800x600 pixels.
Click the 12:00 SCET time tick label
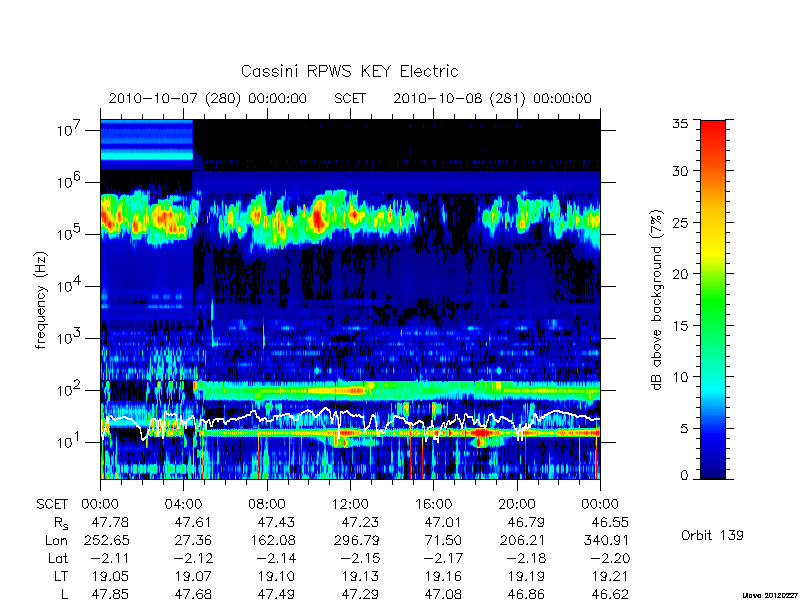[x=350, y=505]
